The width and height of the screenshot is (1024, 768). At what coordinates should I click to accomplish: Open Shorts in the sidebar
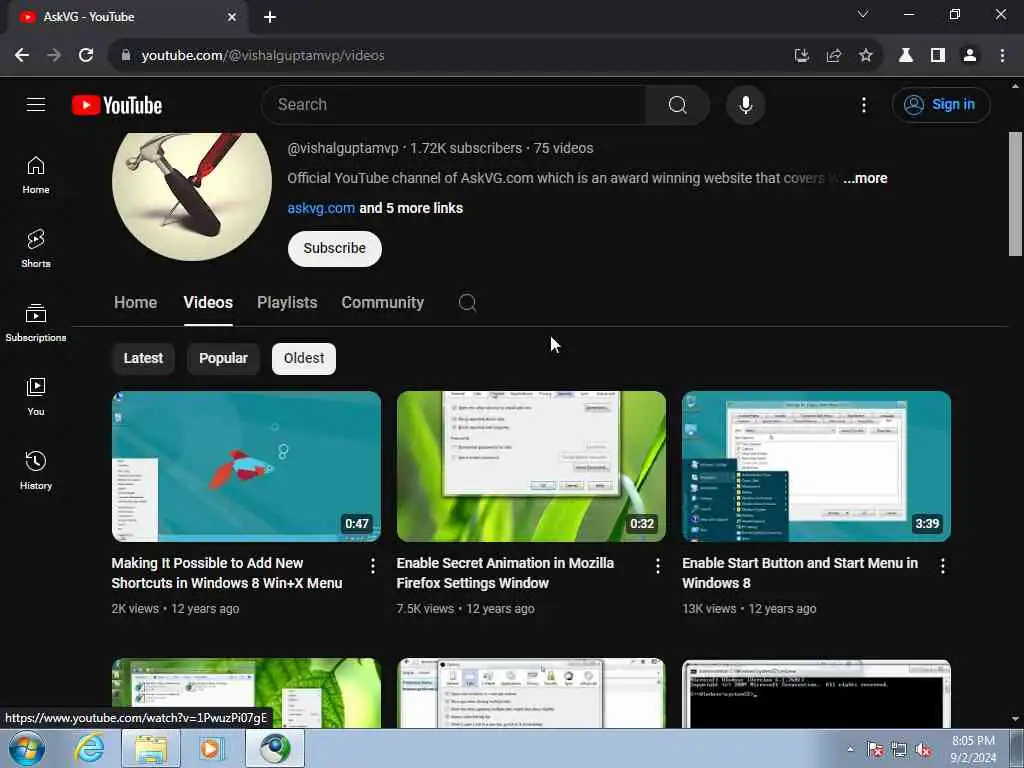pos(36,249)
